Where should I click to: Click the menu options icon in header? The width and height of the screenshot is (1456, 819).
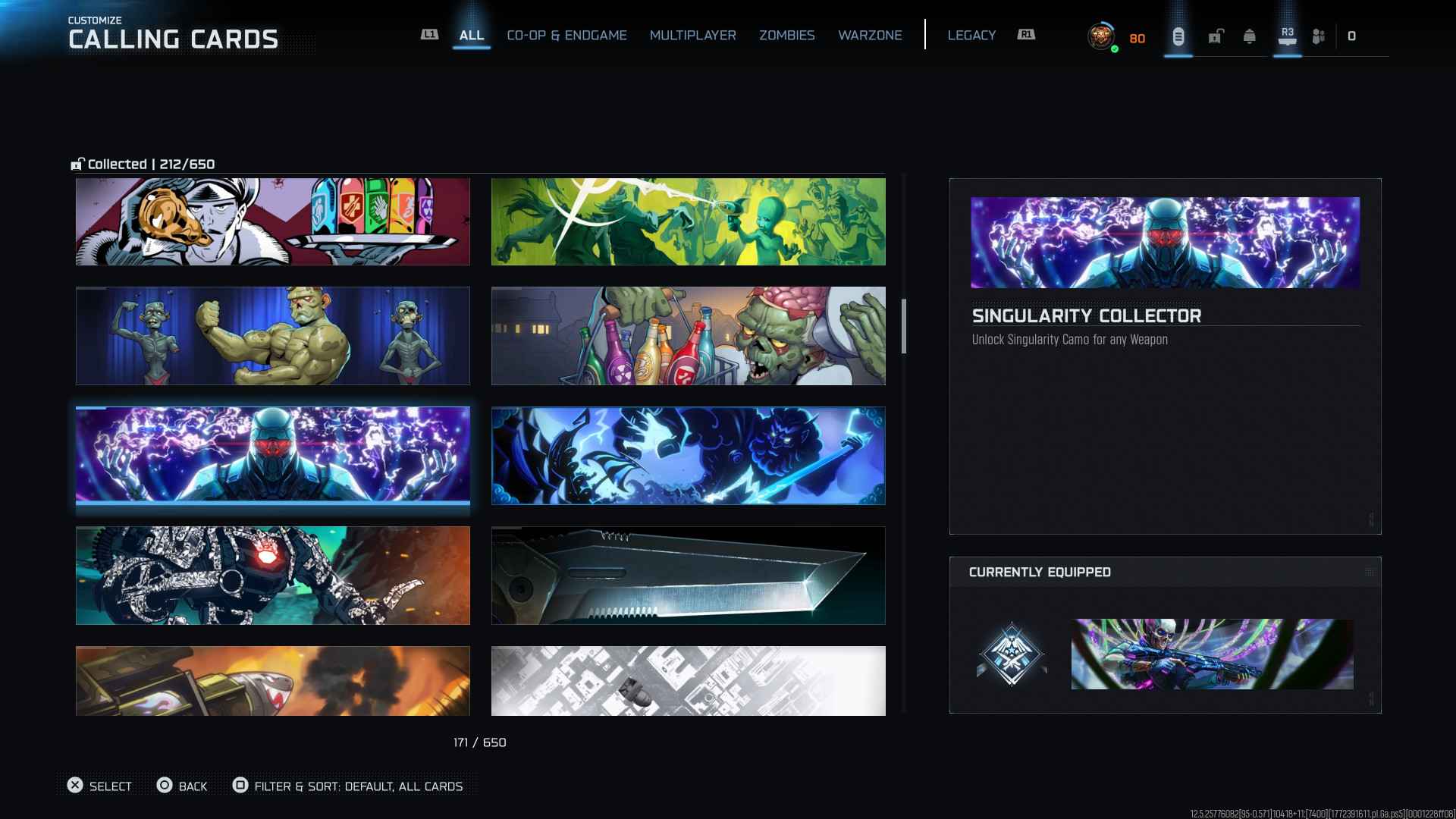(x=1178, y=36)
